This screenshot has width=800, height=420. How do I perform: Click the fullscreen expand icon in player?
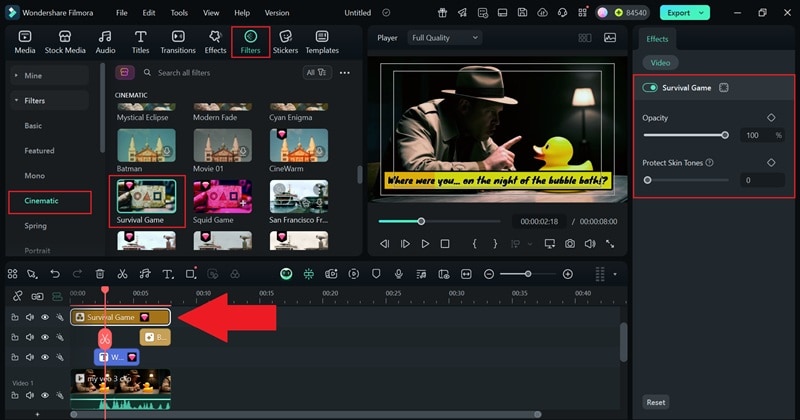click(x=610, y=244)
